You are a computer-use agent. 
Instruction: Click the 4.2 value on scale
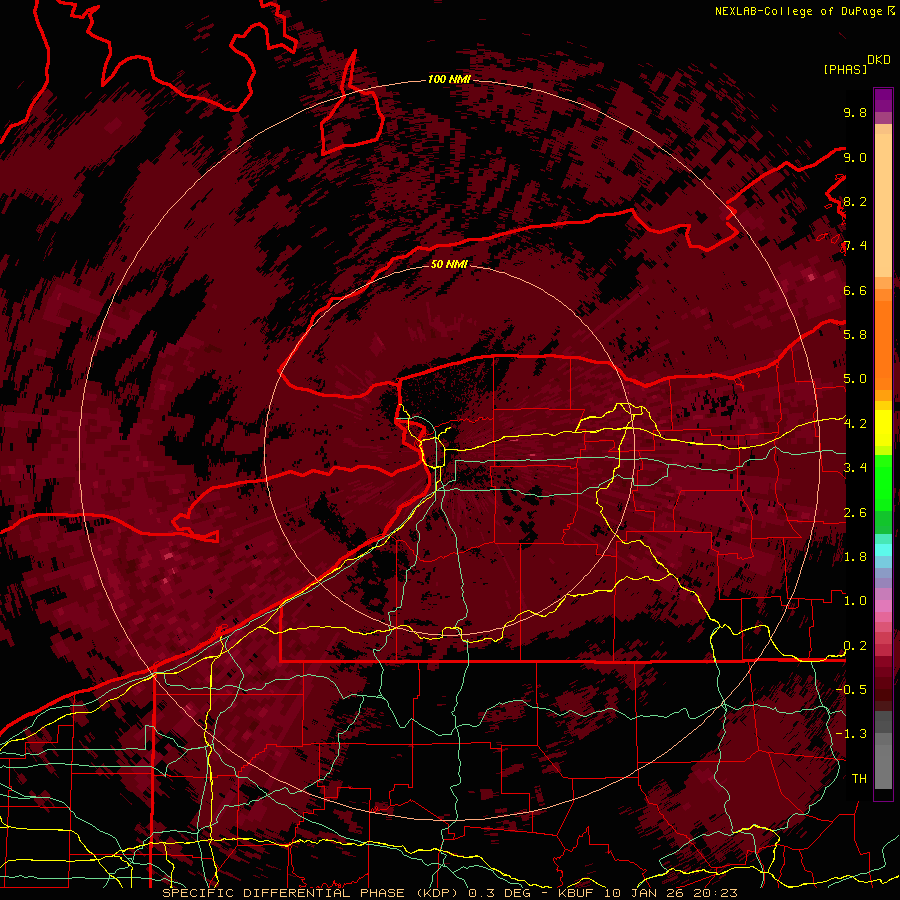coord(855,424)
